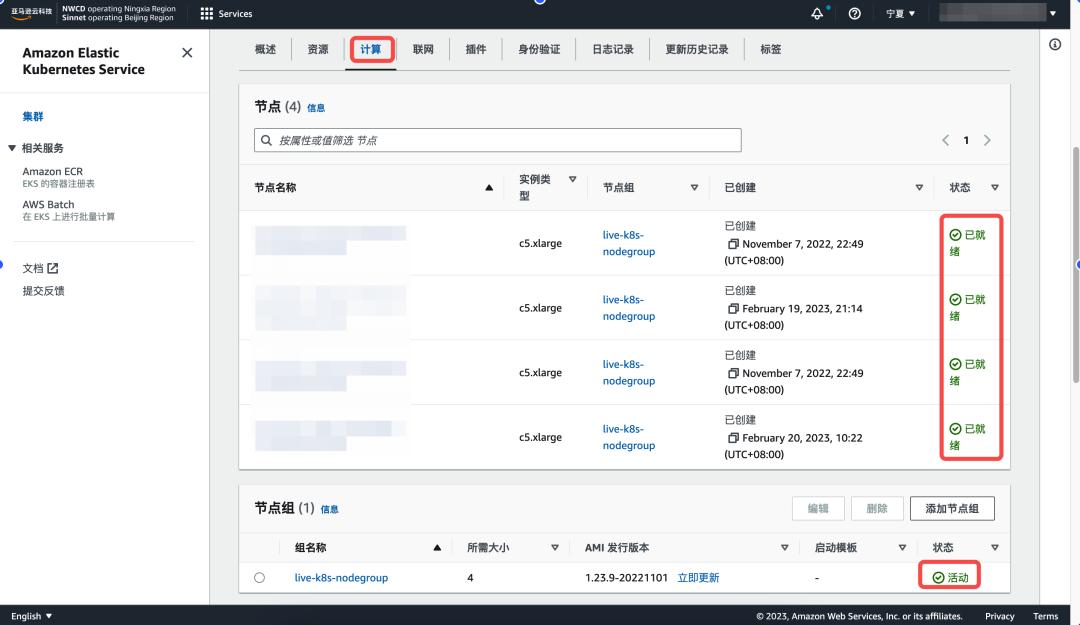Image resolution: width=1080 pixels, height=625 pixels.
Task: Click the sort arrow on 节点名称 column
Action: pos(489,187)
